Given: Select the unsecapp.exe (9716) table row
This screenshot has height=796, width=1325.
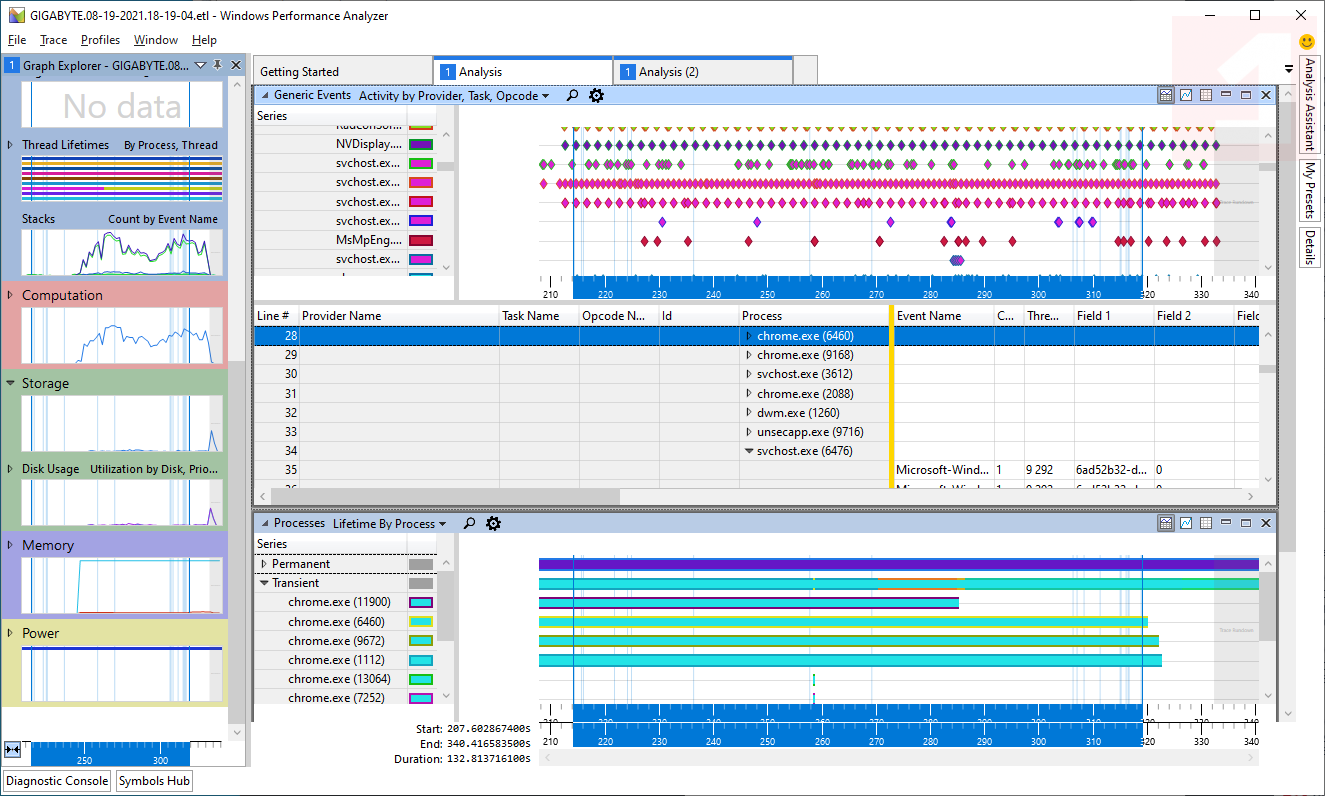Looking at the screenshot, I should pos(809,432).
